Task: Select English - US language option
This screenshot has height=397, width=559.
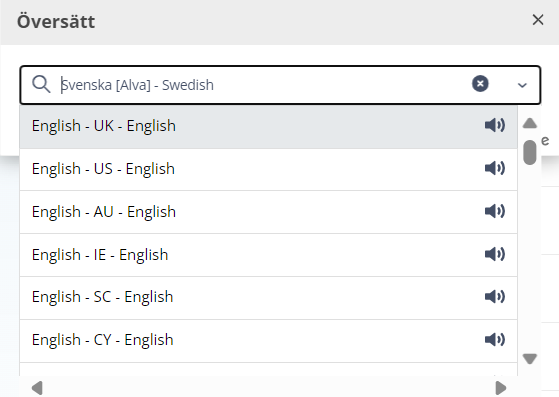Action: [x=268, y=169]
